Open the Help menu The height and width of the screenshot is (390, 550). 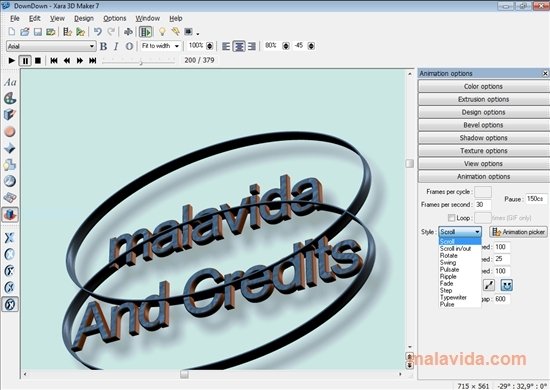pyautogui.click(x=176, y=18)
